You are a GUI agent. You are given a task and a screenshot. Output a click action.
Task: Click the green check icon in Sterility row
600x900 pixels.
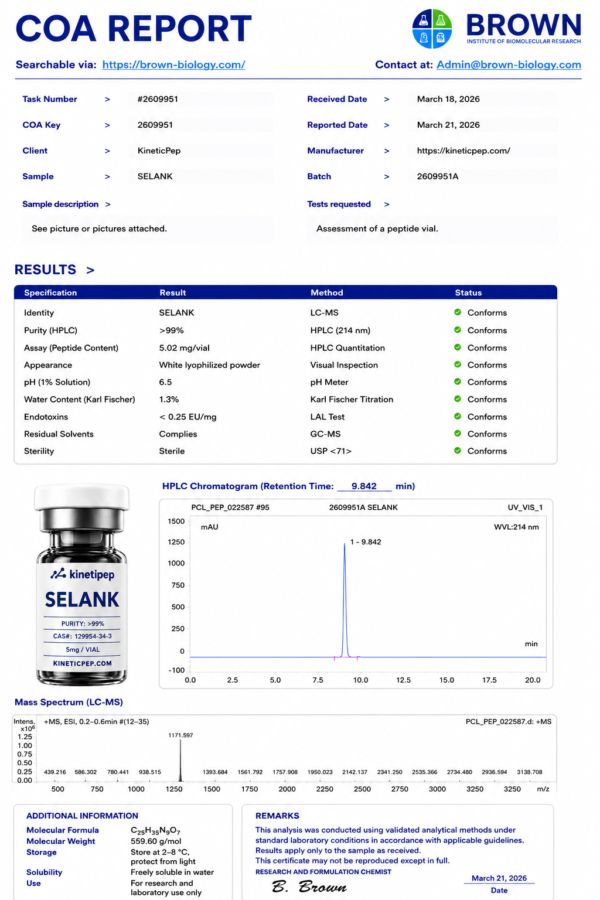click(458, 451)
